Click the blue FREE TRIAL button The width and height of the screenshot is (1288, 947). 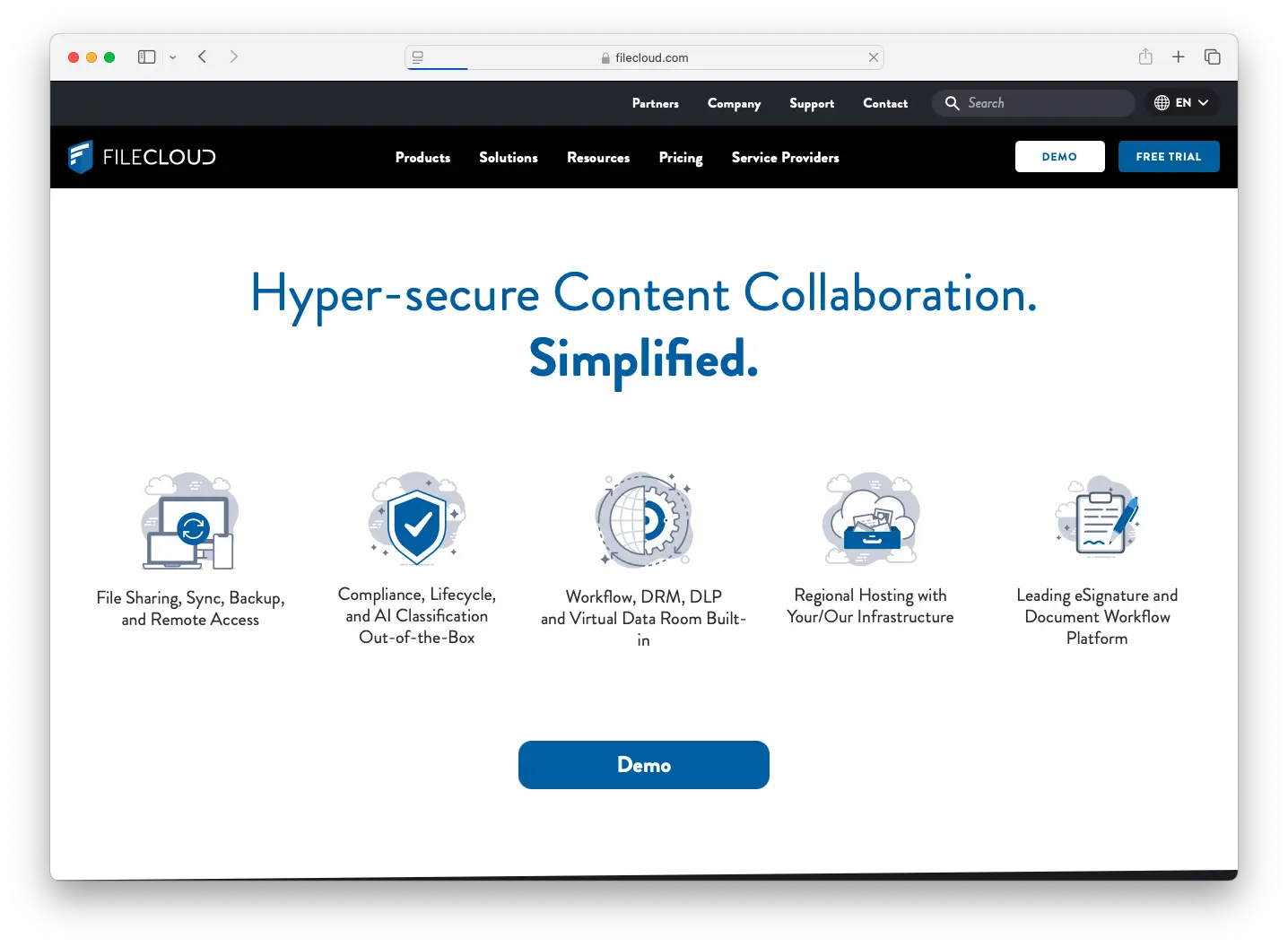(1168, 157)
